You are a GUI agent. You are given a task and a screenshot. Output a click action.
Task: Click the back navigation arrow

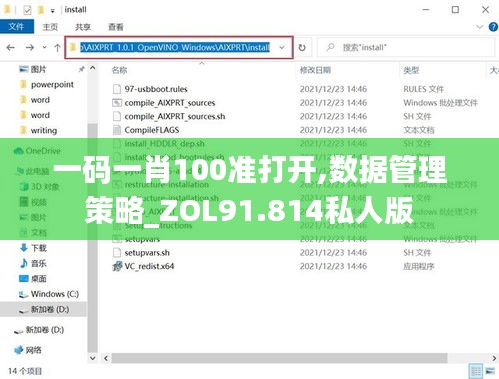tap(11, 48)
